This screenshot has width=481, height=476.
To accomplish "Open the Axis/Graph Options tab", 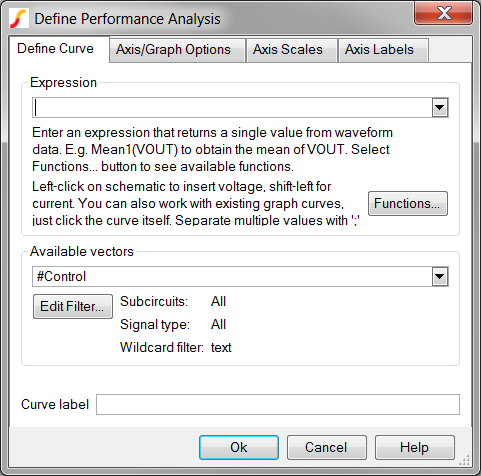I will click(x=173, y=50).
